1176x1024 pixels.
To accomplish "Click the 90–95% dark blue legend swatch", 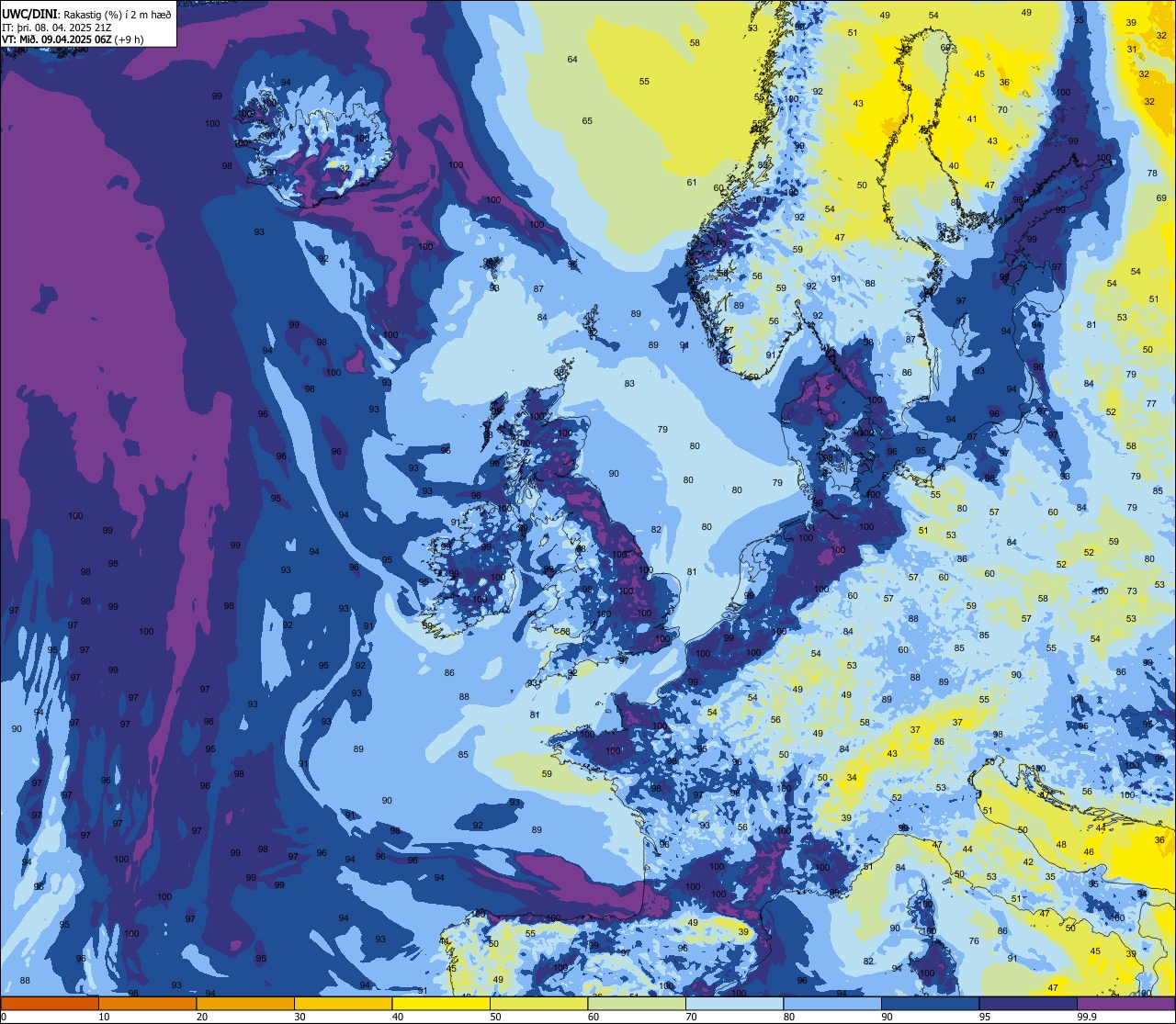I will click(930, 1003).
